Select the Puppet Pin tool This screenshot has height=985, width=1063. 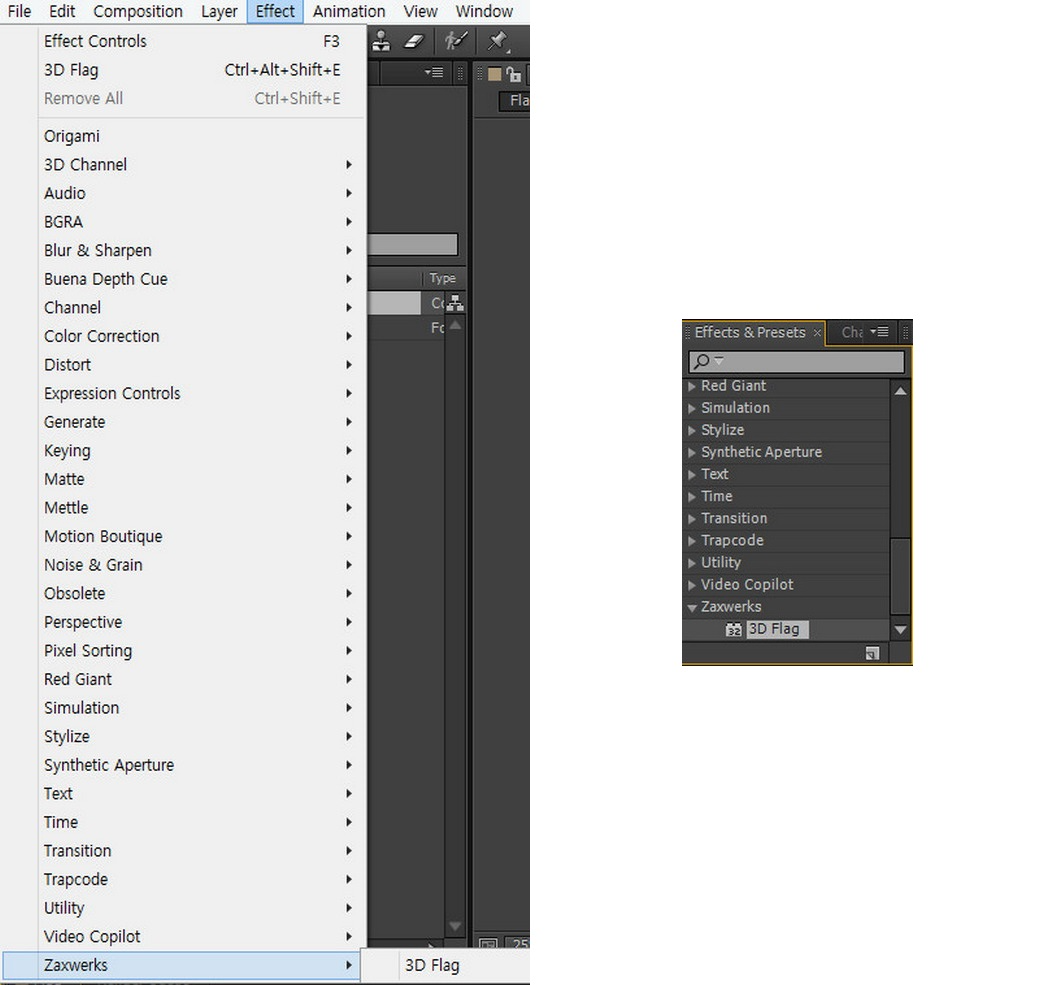tap(498, 41)
